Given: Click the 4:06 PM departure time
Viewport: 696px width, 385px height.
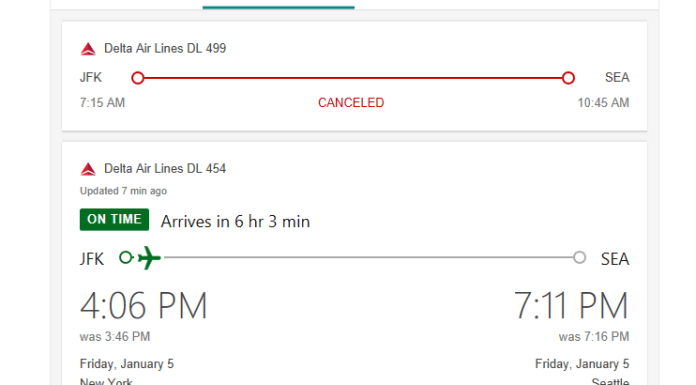Looking at the screenshot, I should click(143, 306).
